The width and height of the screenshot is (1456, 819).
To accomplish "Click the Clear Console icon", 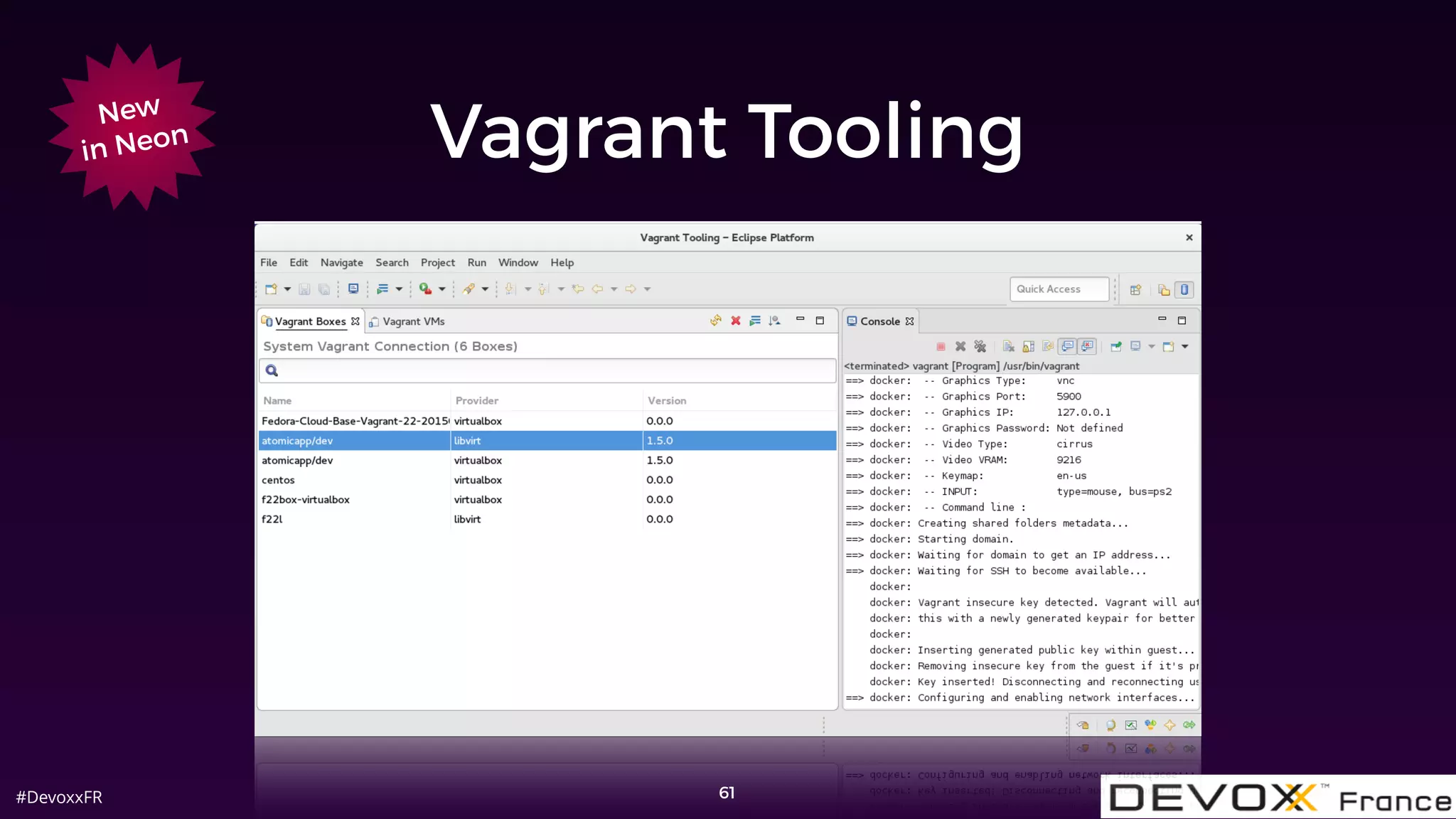I will pos(1008,346).
